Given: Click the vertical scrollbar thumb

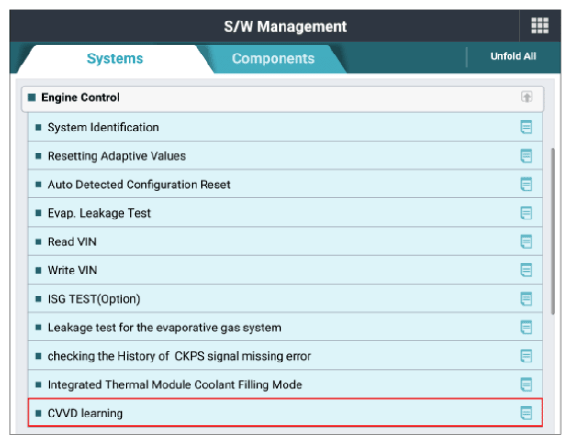Looking at the screenshot, I should [x=553, y=231].
